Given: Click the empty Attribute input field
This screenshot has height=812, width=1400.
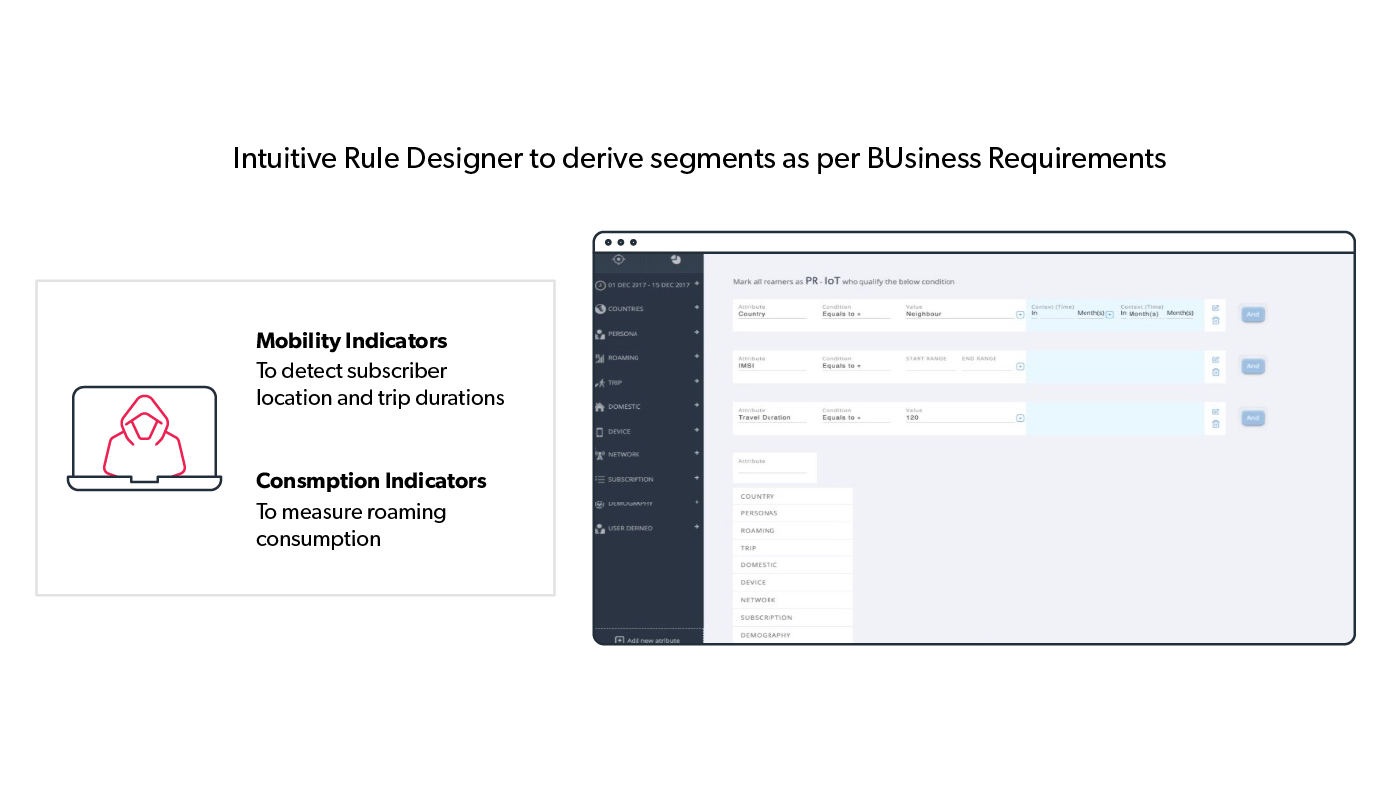Looking at the screenshot, I should pos(772,469).
